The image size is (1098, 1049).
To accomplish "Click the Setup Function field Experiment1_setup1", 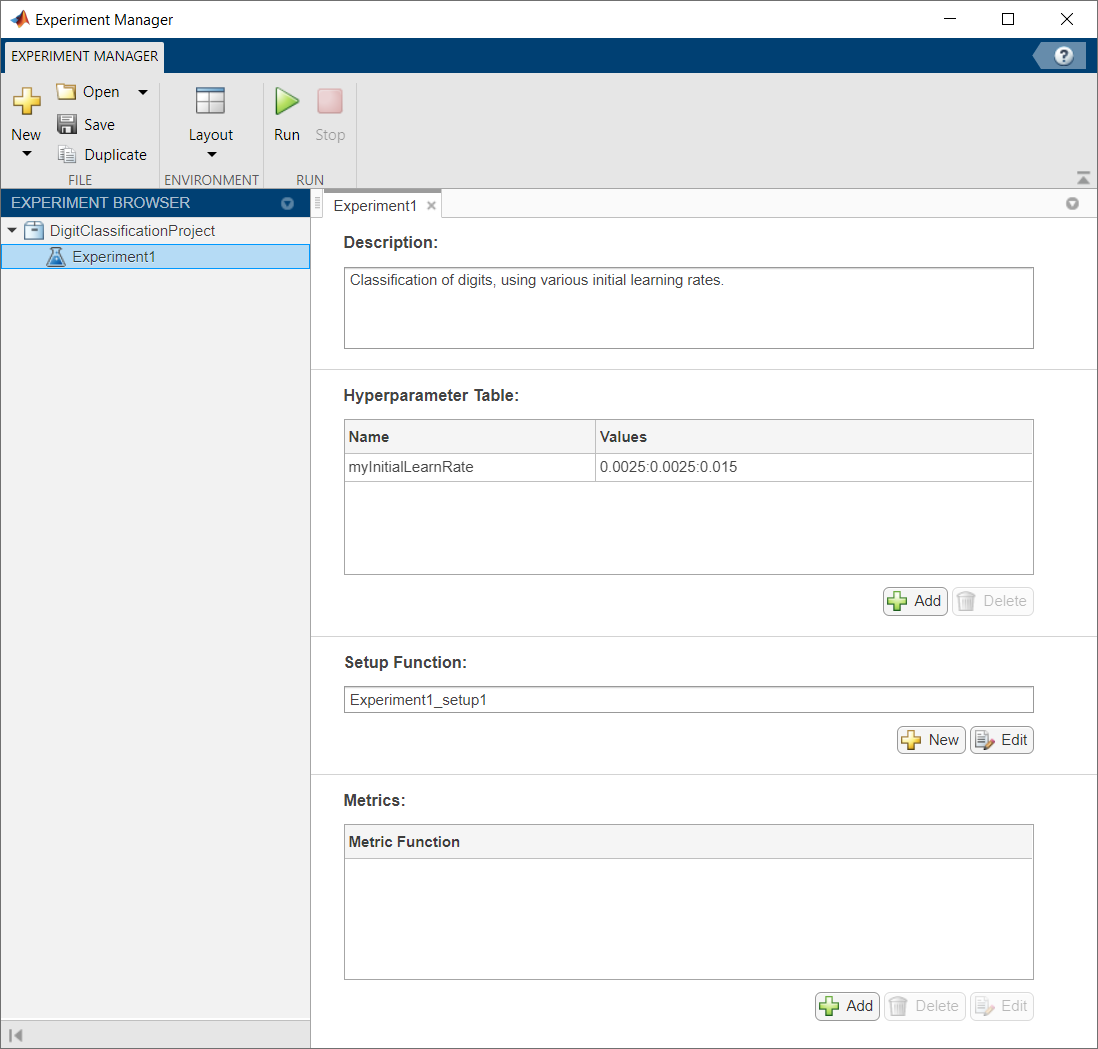I will 688,700.
